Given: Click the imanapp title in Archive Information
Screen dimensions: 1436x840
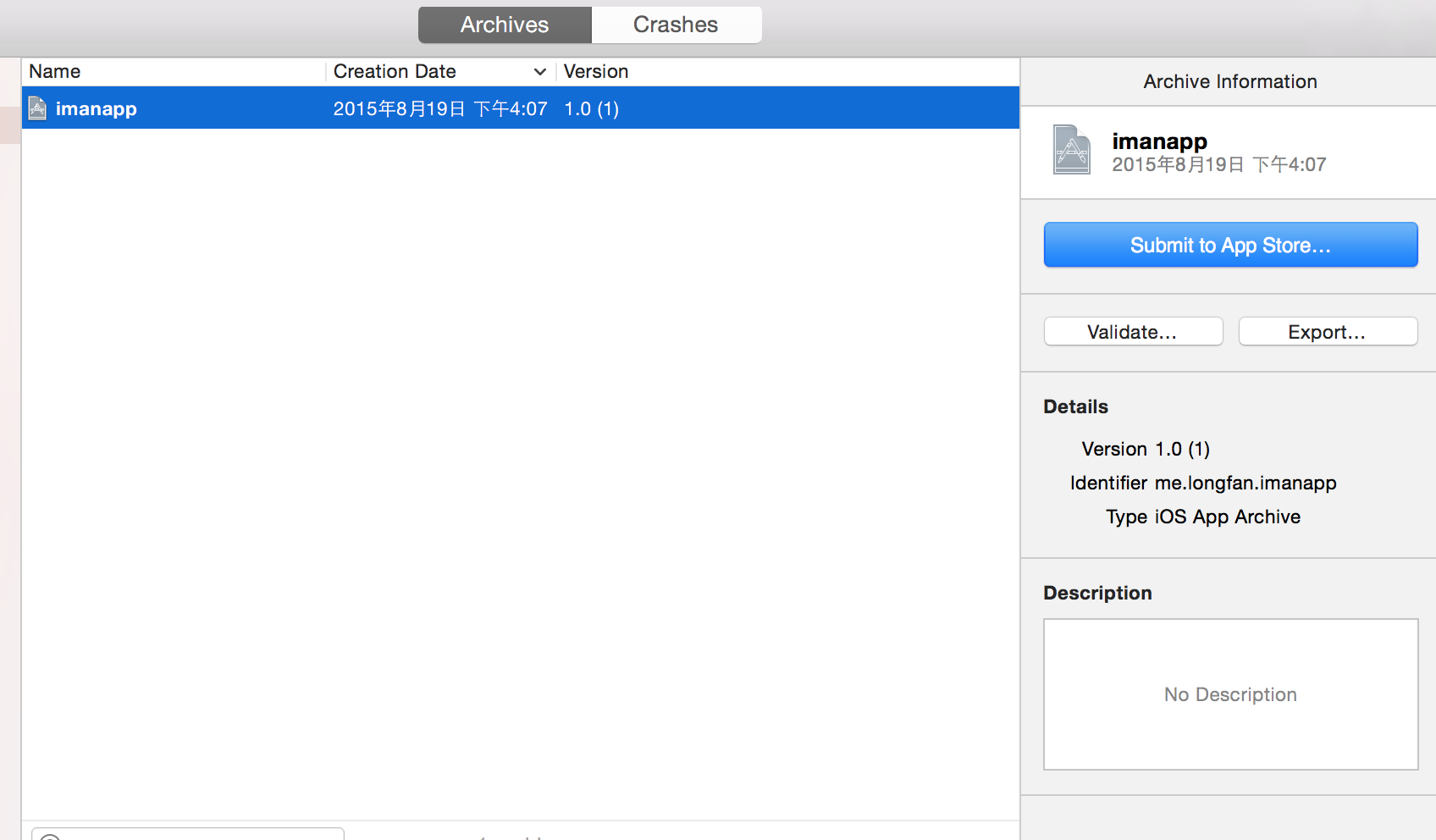Looking at the screenshot, I should point(1159,141).
